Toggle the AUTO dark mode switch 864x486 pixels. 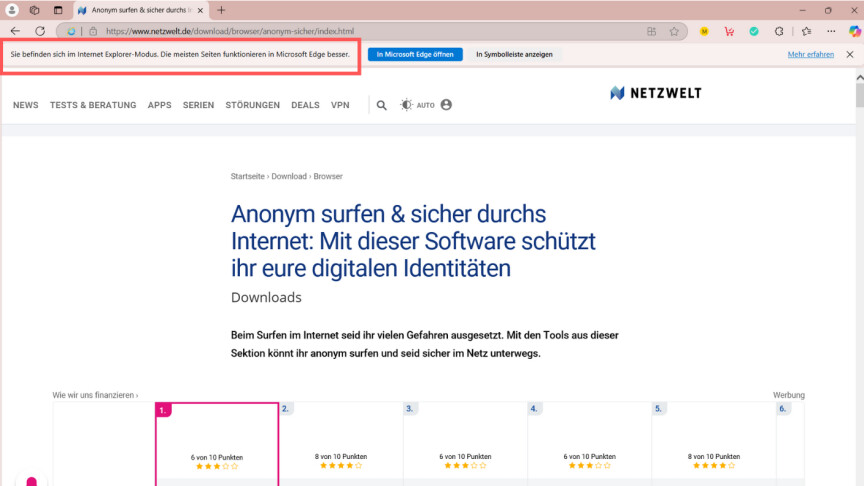pos(418,105)
